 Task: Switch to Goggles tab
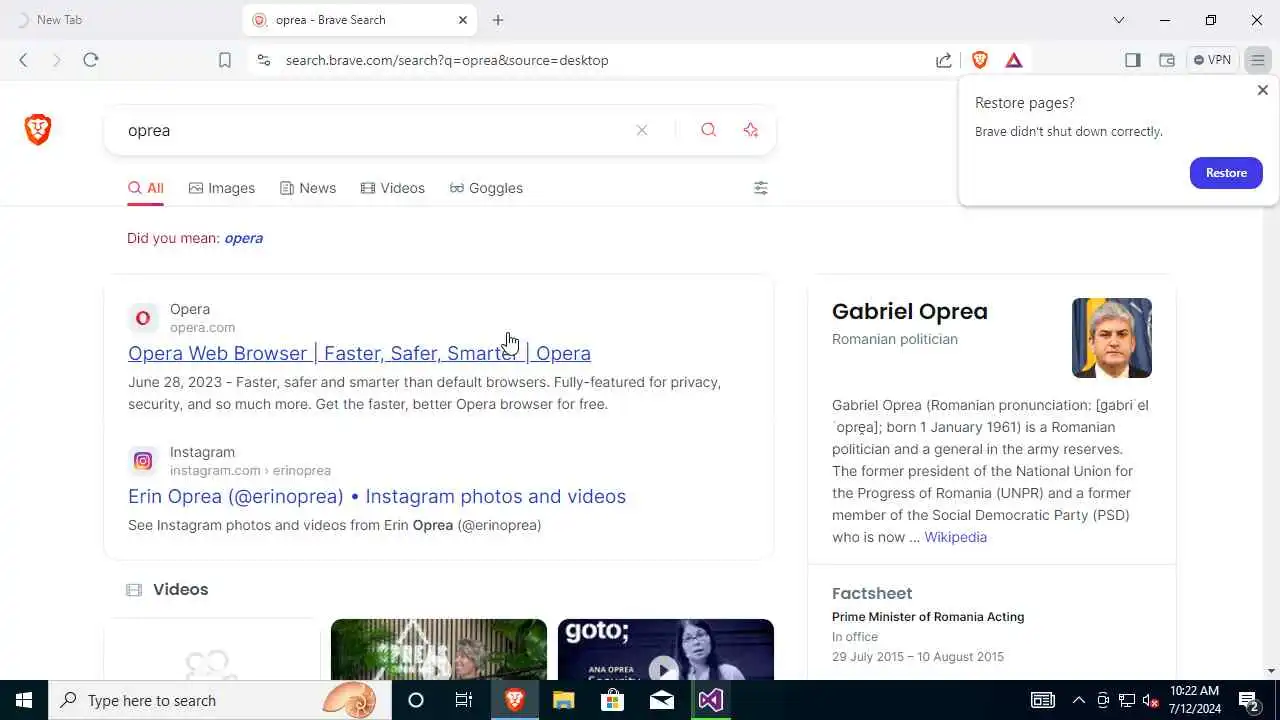coord(486,188)
